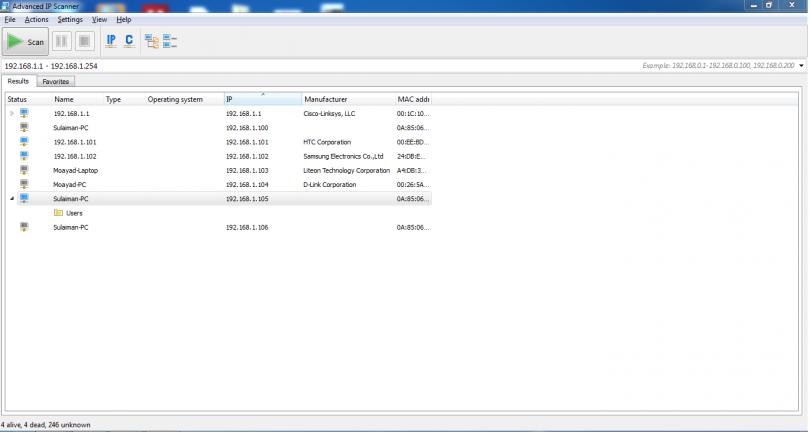Image resolution: width=810 pixels, height=432 pixels.
Task: Select the name 192.168.1.1 in the list
Action: point(71,114)
